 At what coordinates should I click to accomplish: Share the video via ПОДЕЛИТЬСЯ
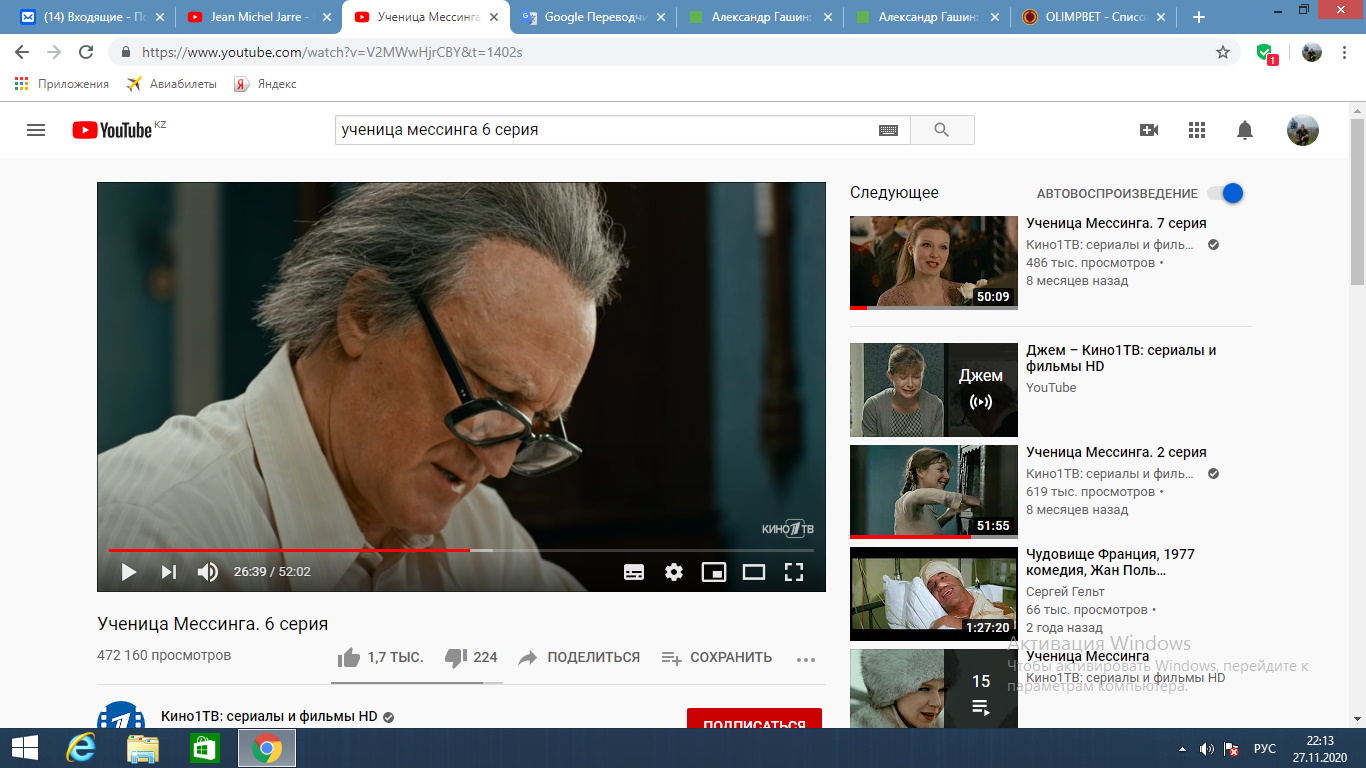click(579, 657)
